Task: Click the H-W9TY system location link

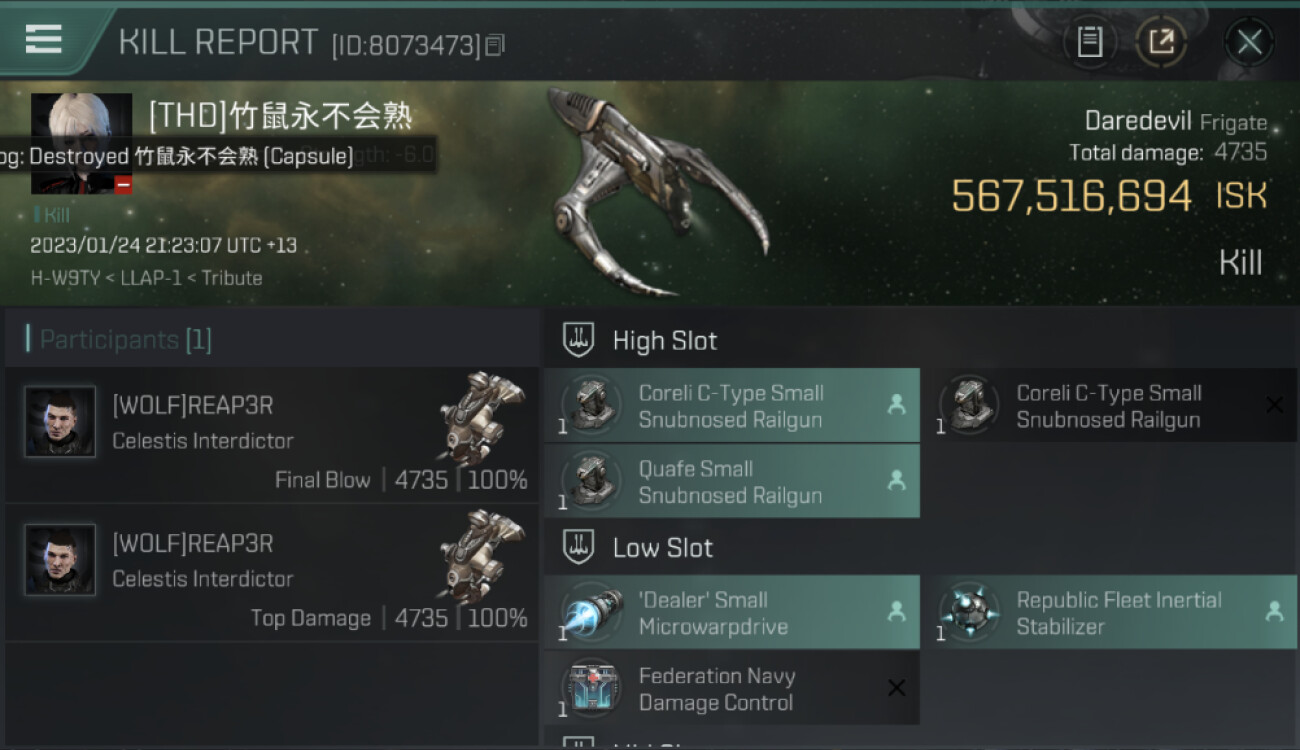Action: [63, 278]
